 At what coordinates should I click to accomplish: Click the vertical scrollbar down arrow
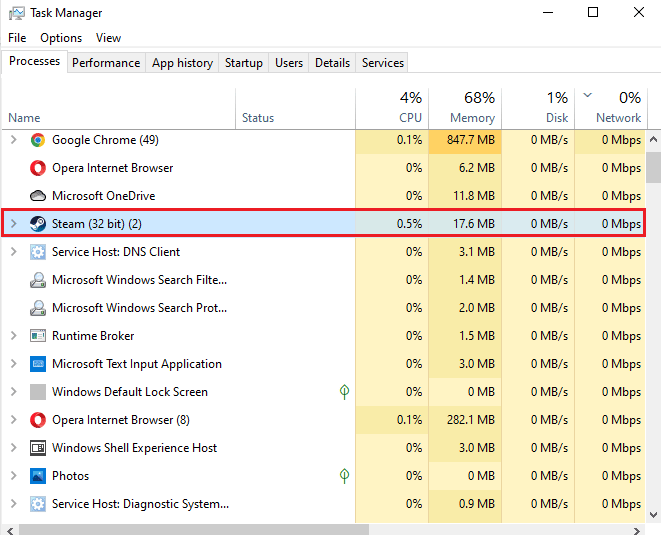pyautogui.click(x=653, y=514)
